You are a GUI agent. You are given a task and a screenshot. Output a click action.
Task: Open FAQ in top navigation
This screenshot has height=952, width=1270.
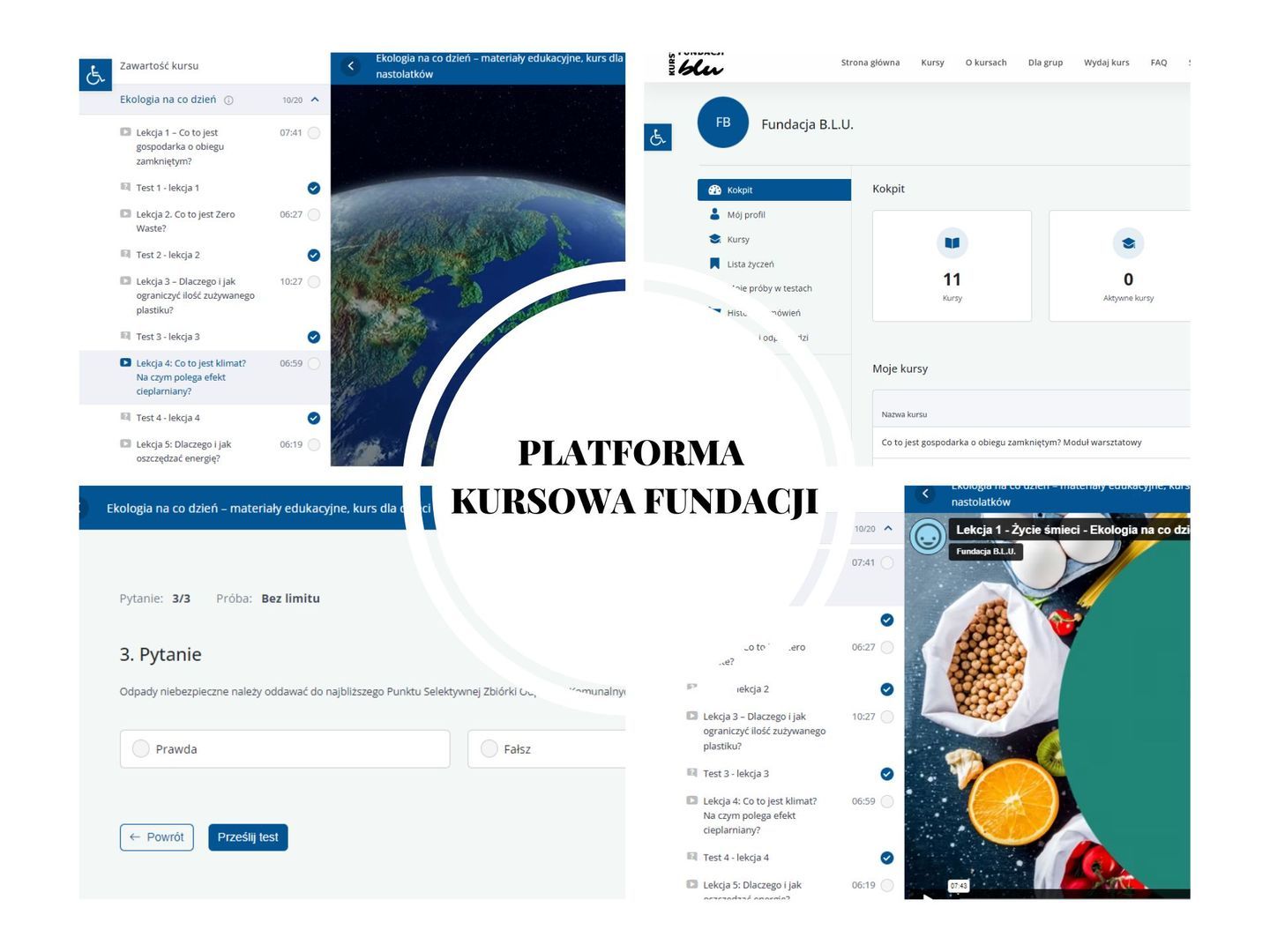tap(1159, 63)
